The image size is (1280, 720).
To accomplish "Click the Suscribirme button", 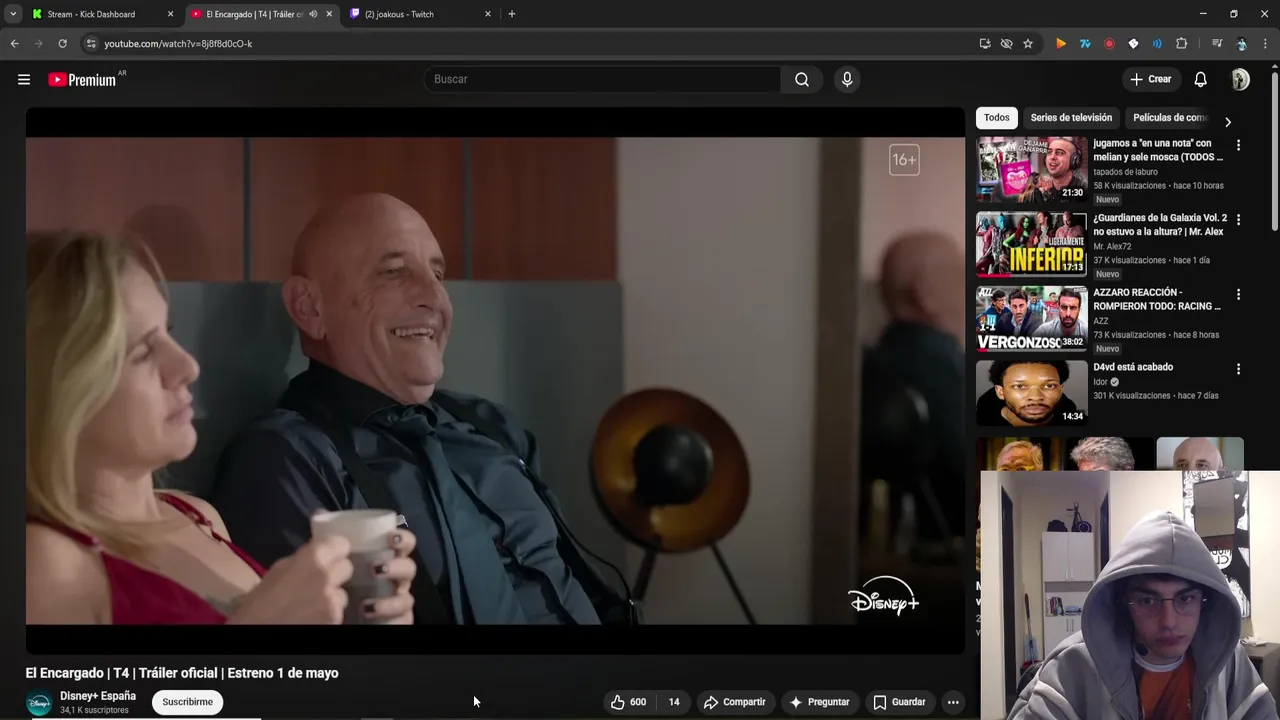I will click(188, 702).
